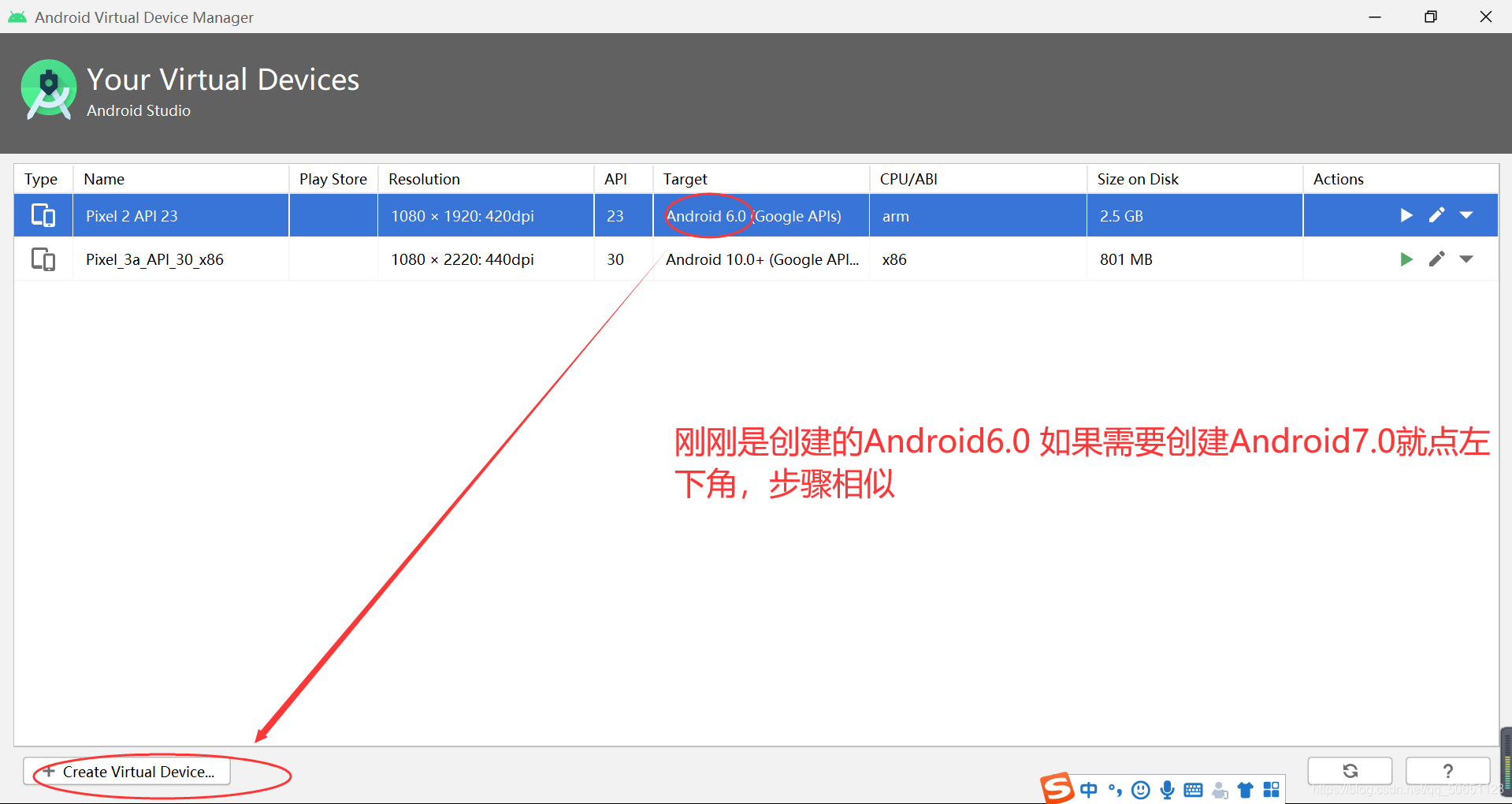Click the API 30 cell
This screenshot has height=804, width=1512.
point(623,259)
